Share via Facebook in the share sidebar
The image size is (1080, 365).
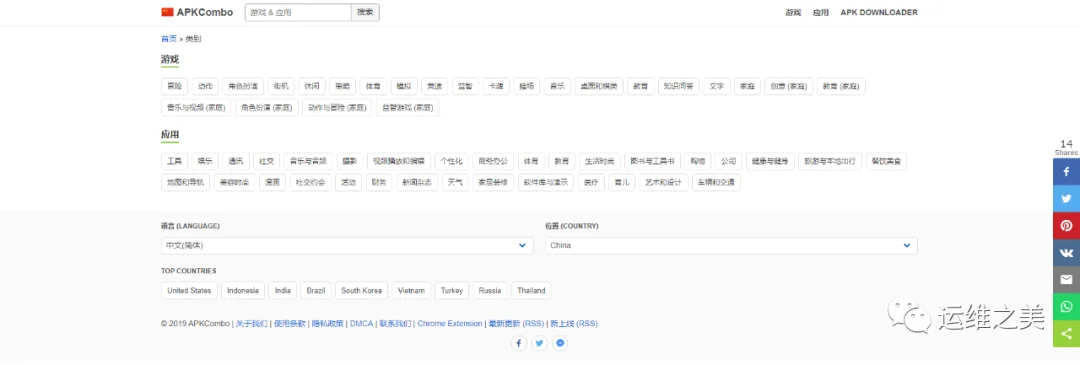click(x=1066, y=171)
